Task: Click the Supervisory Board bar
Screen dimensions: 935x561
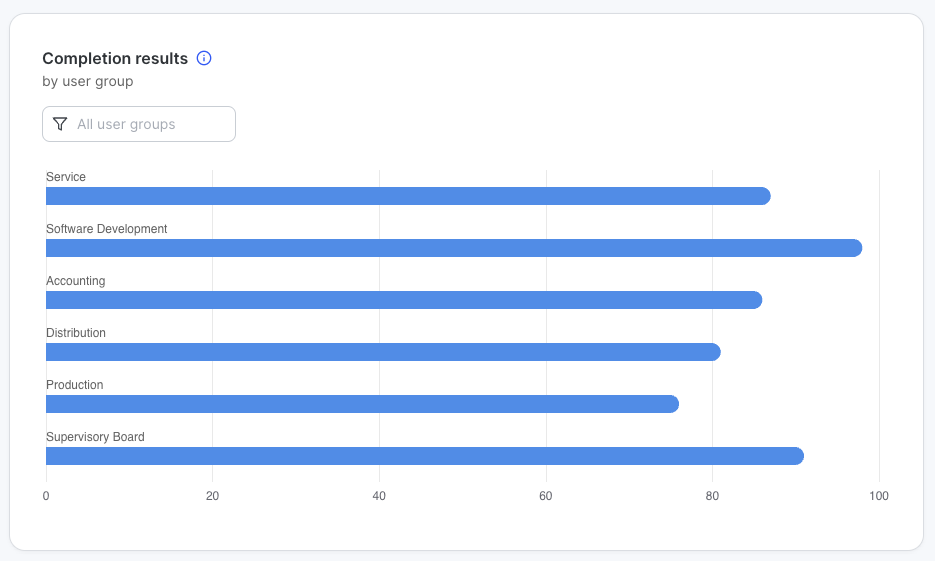Action: 424,456
